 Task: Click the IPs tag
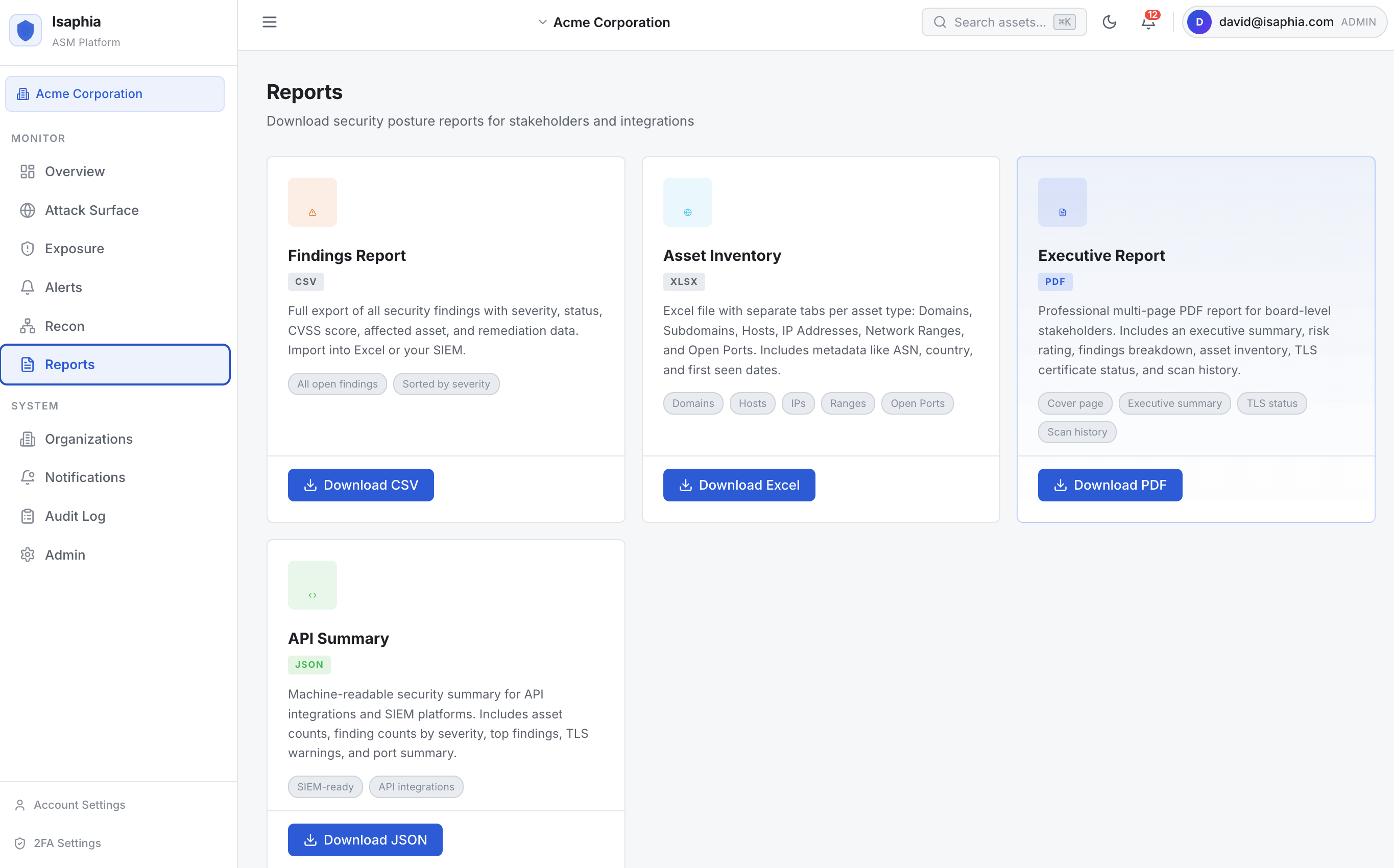798,403
